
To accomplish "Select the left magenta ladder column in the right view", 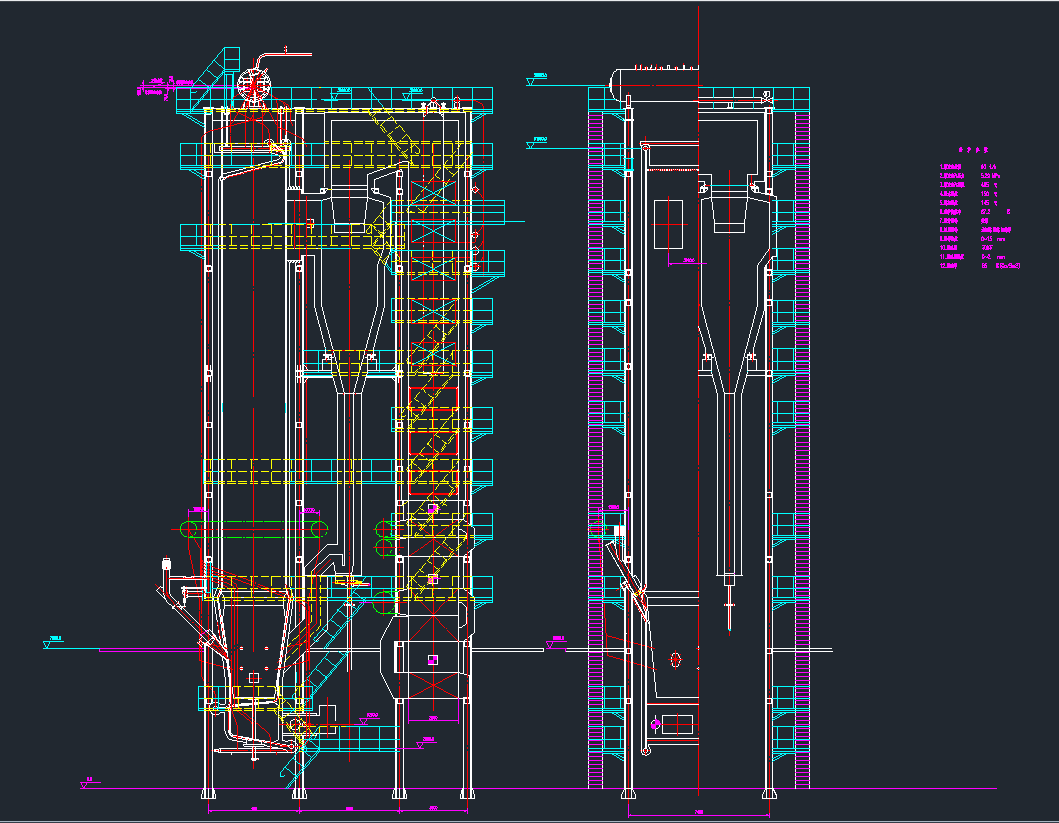I will pos(596,450).
